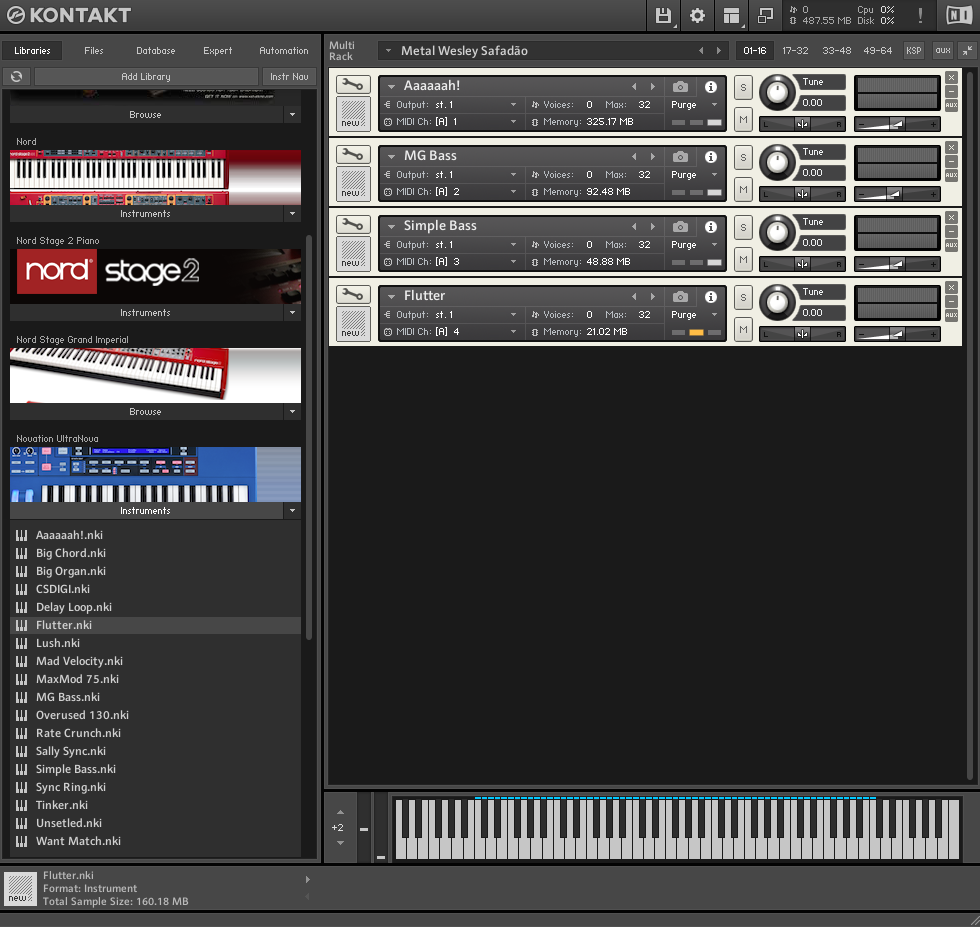The height and width of the screenshot is (927, 980).
Task: Load the next multi after Metal Wesley Safadão
Action: pos(719,51)
